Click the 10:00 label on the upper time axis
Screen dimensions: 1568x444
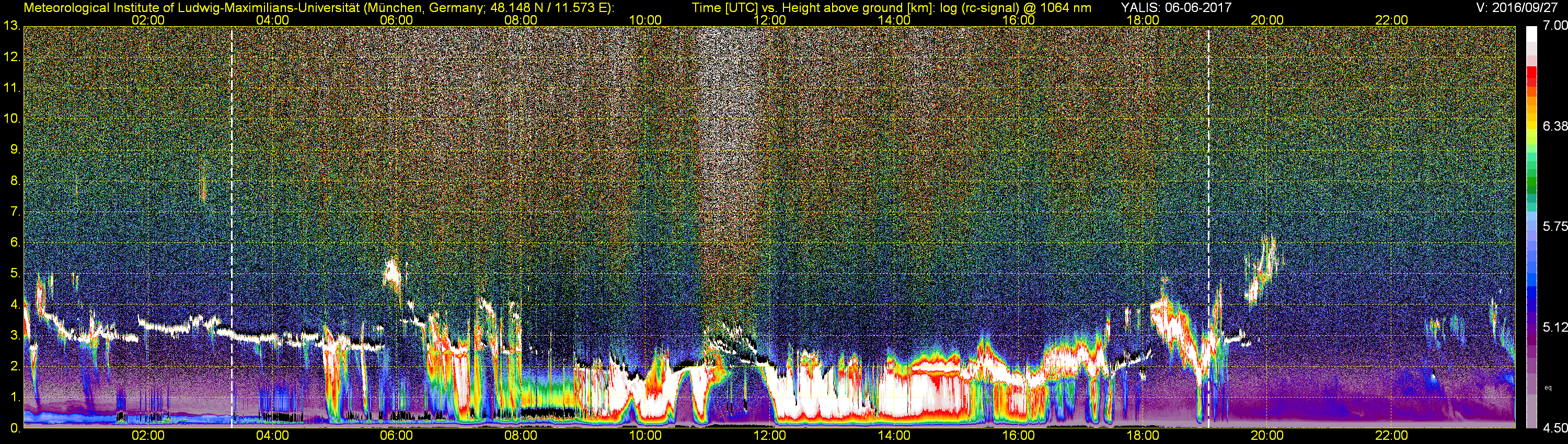click(645, 21)
